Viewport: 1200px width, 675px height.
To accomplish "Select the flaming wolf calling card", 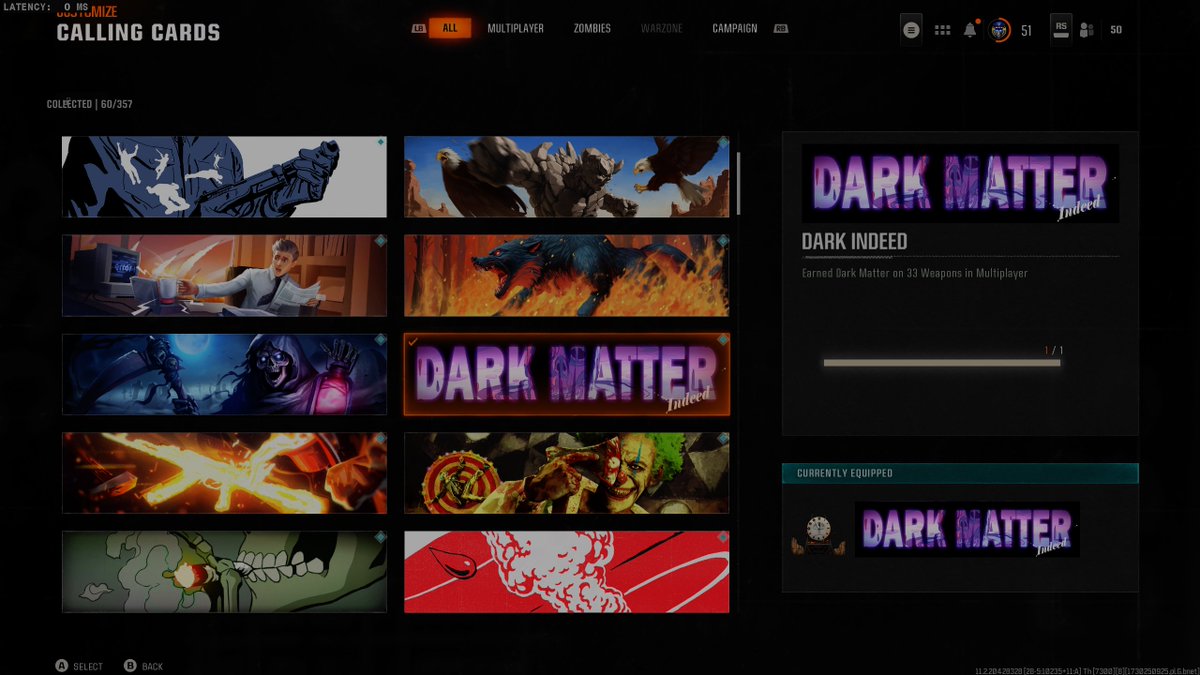I will tap(566, 276).
